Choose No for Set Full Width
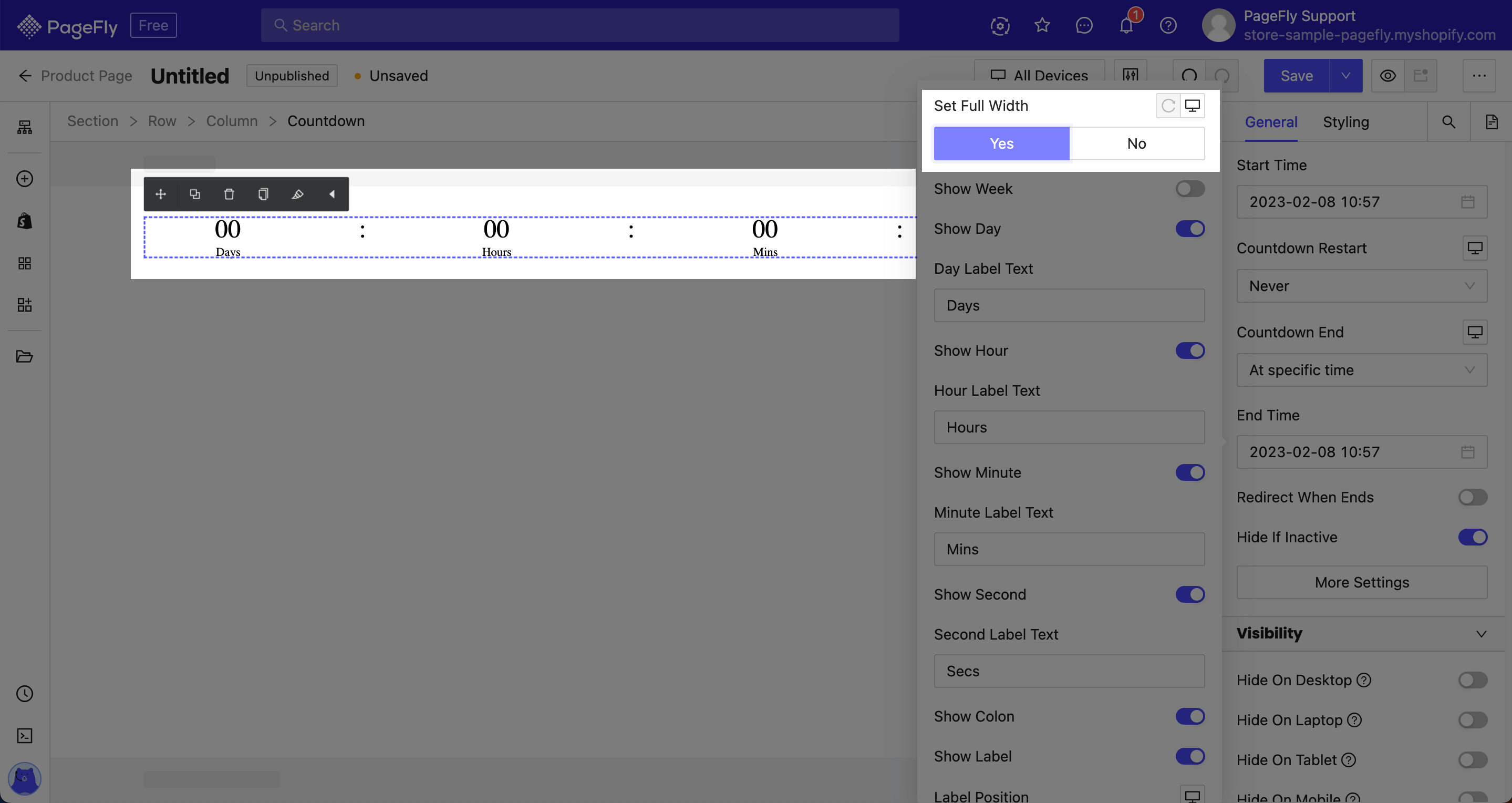Viewport: 1512px width, 803px height. pos(1136,144)
